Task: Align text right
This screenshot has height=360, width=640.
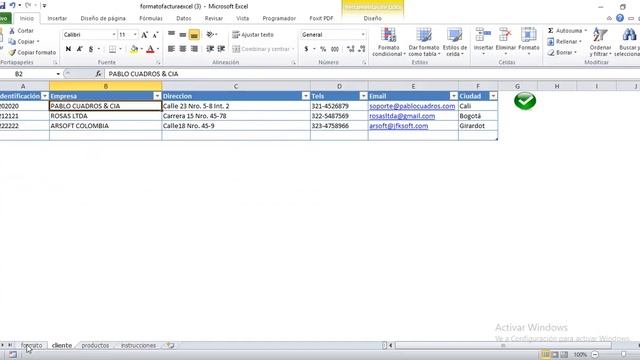Action: tap(194, 49)
